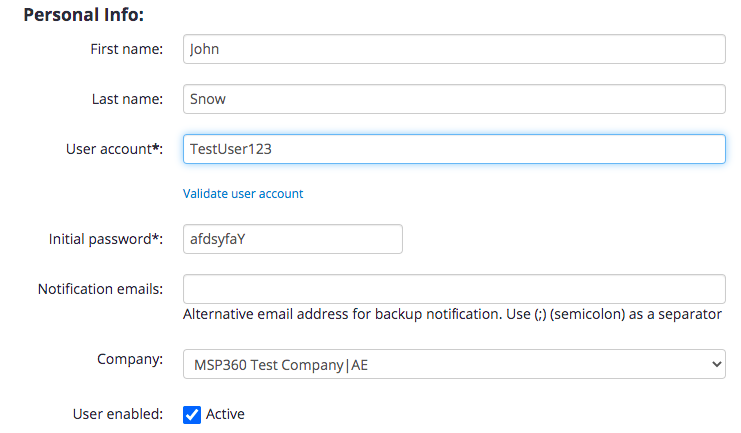
Task: Focus the First name field containing John
Action: coord(454,49)
